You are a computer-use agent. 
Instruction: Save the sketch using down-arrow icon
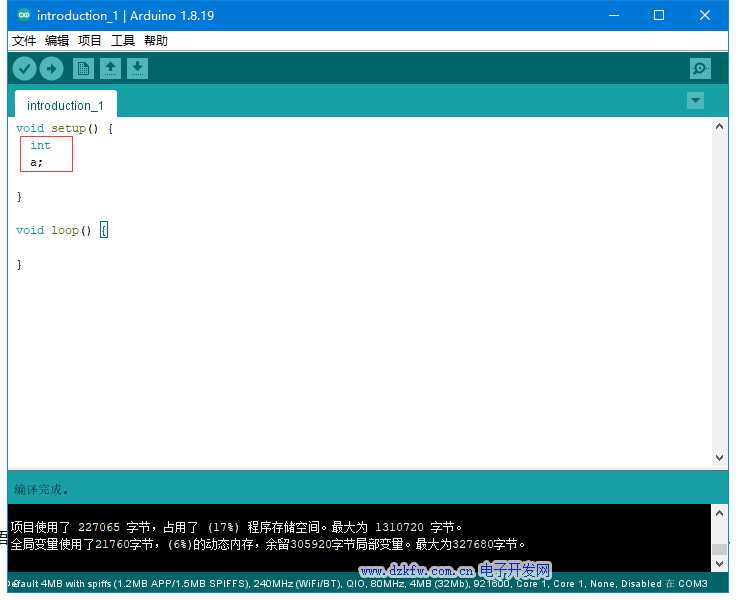(138, 69)
